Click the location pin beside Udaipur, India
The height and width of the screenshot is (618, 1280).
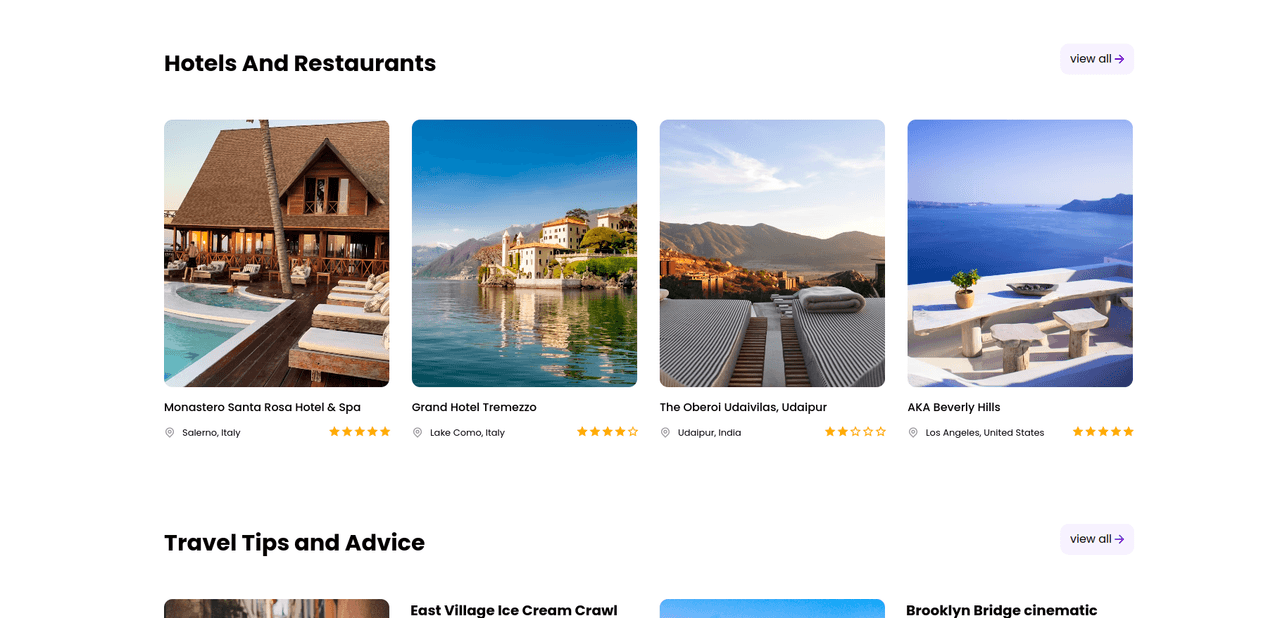coord(665,433)
